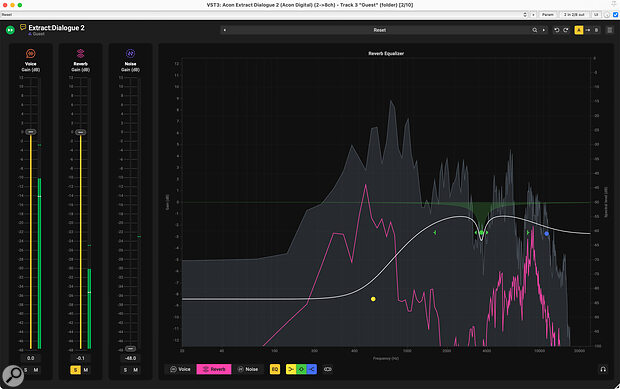The width and height of the screenshot is (620, 389).
Task: Click the blue EQ band node
Action: 546,234
